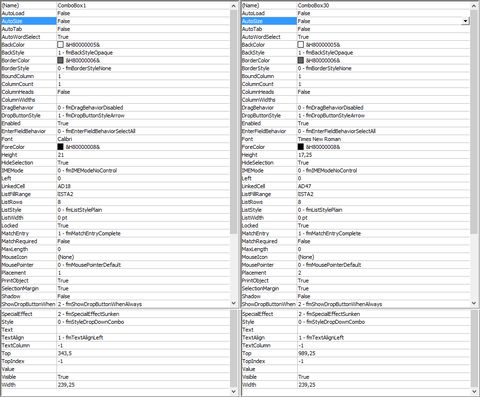Select the ListWidth row in the ComboBox30 panel
The width and height of the screenshot is (480, 397).
pyautogui.click(x=356, y=218)
